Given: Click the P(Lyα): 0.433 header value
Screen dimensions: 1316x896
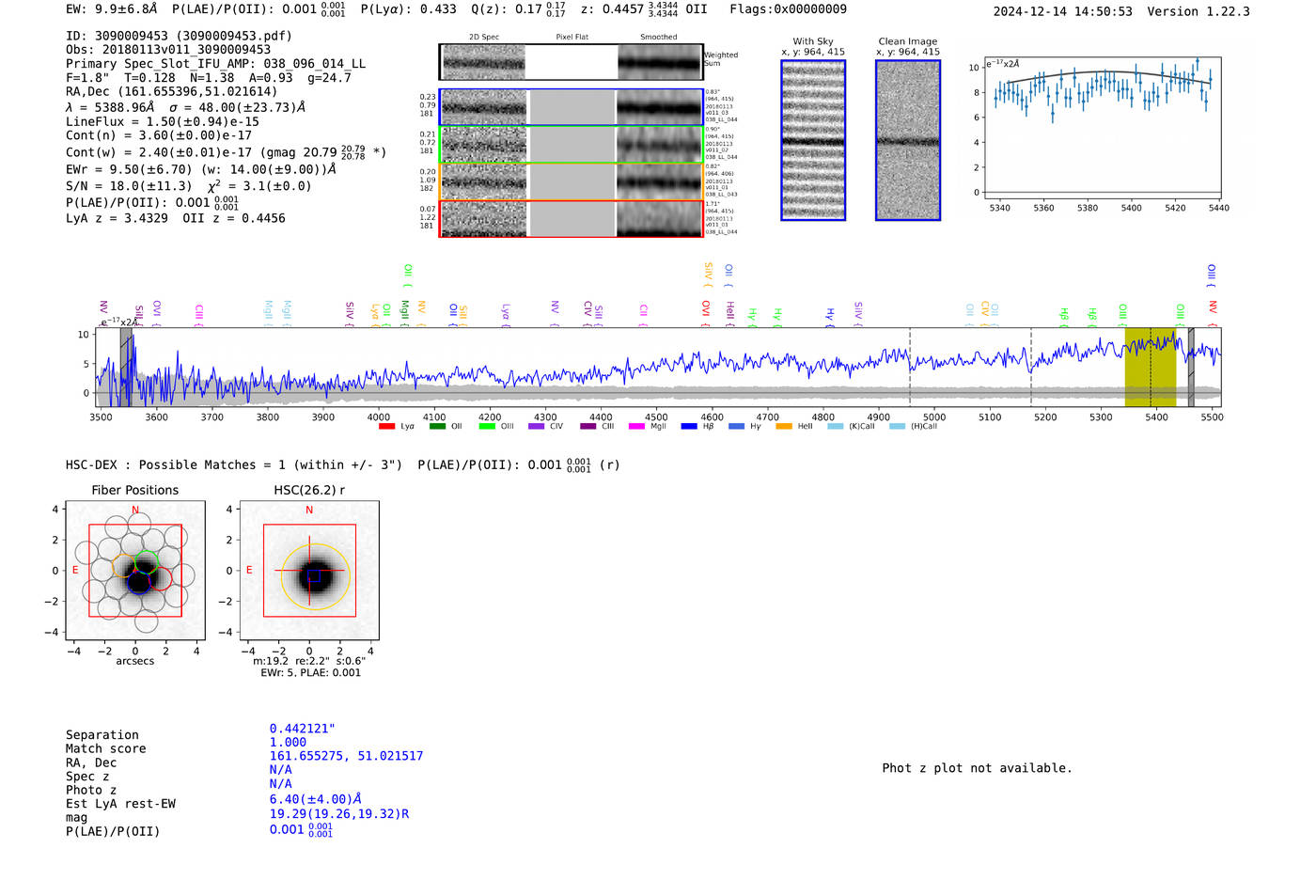Looking at the screenshot, I should 410,9.
